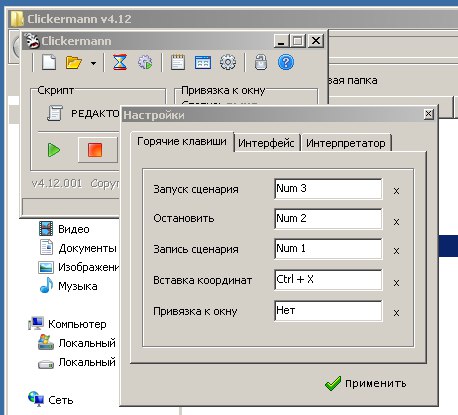Click the blue window panel toolbar icon

point(203,62)
